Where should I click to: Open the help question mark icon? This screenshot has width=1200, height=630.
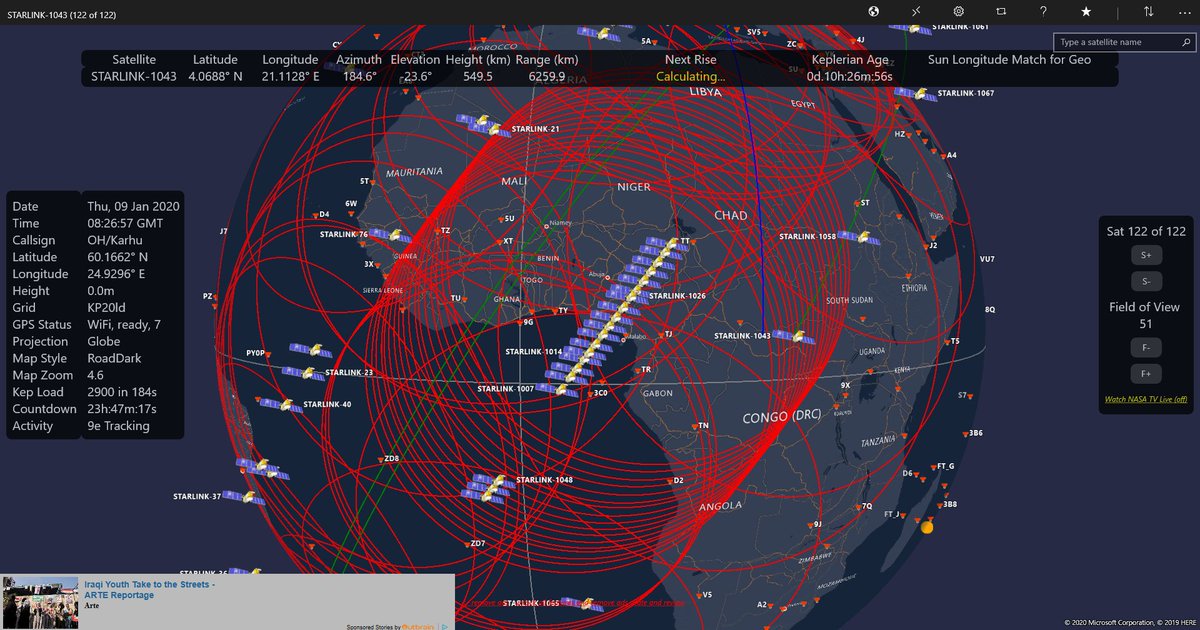coord(1043,11)
